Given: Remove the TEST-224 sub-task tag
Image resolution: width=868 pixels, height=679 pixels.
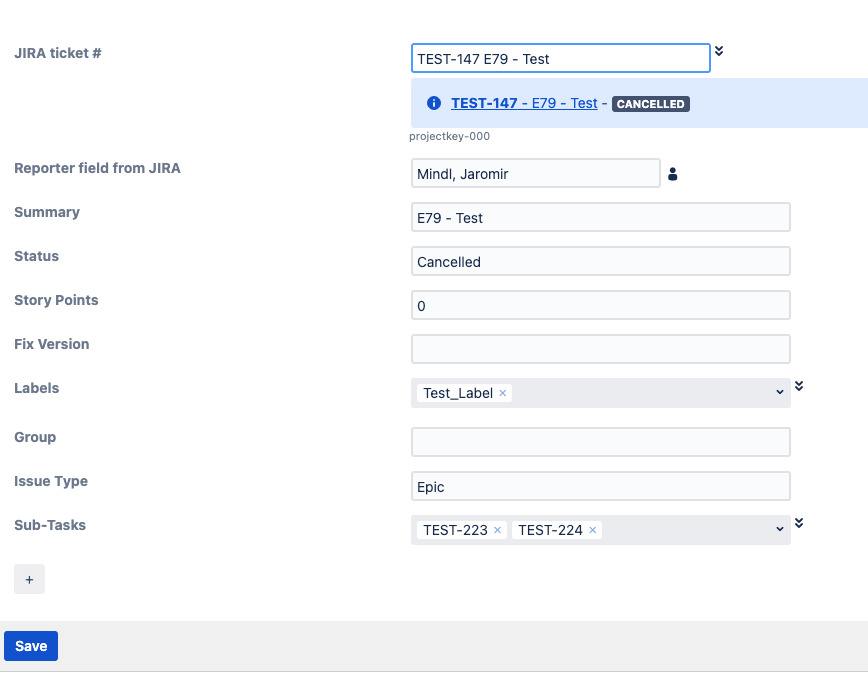Looking at the screenshot, I should (x=592, y=530).
